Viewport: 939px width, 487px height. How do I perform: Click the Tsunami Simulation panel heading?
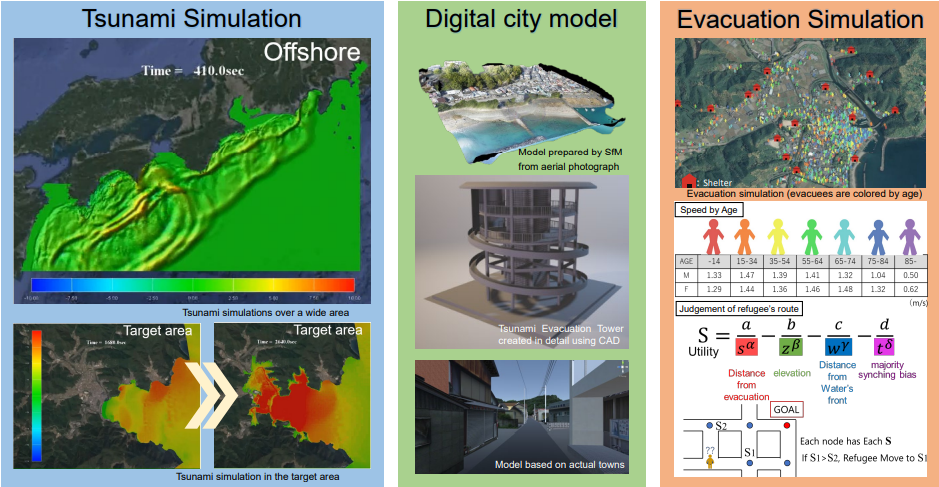pos(191,19)
